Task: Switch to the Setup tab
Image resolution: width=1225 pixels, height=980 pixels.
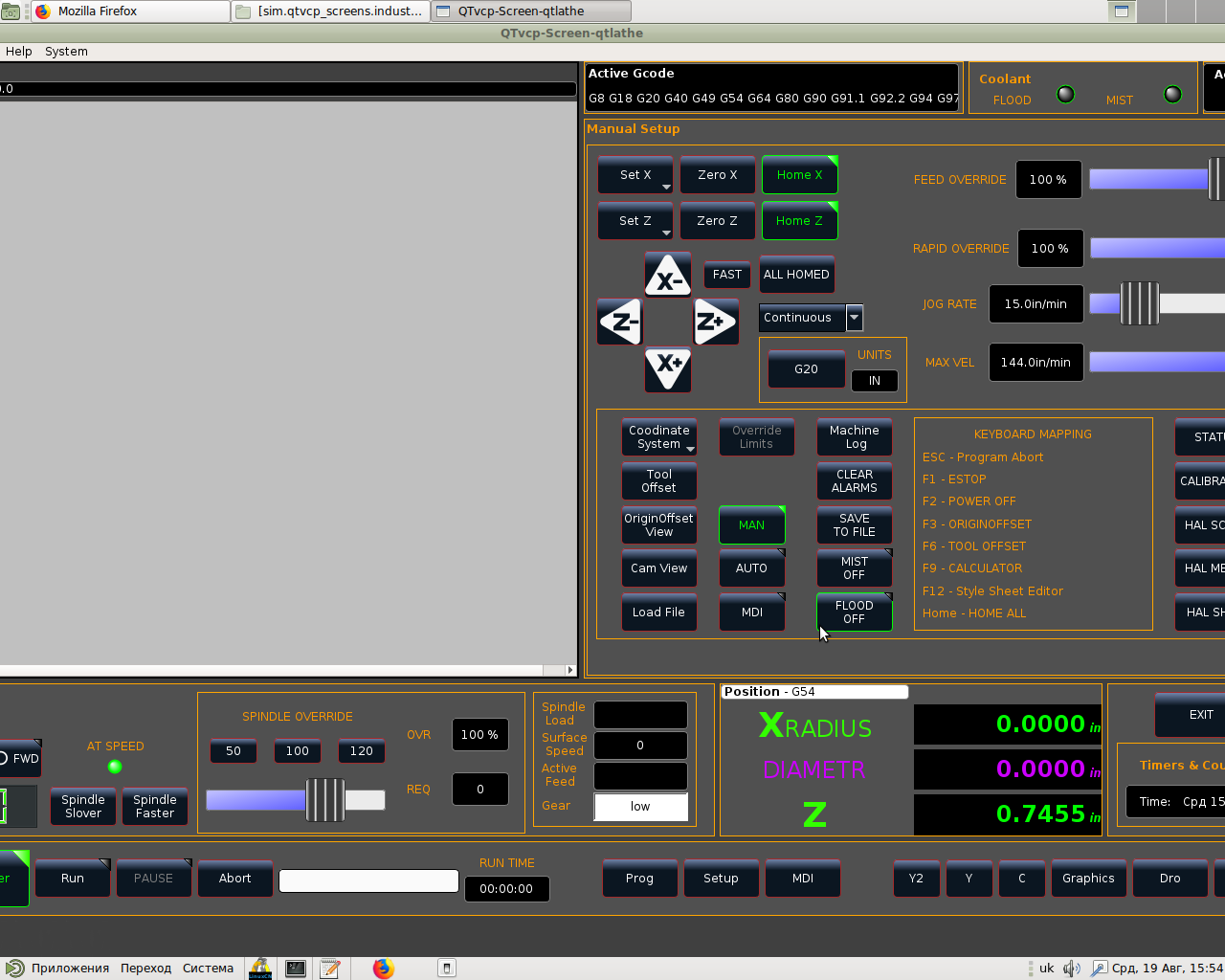Action: click(722, 879)
